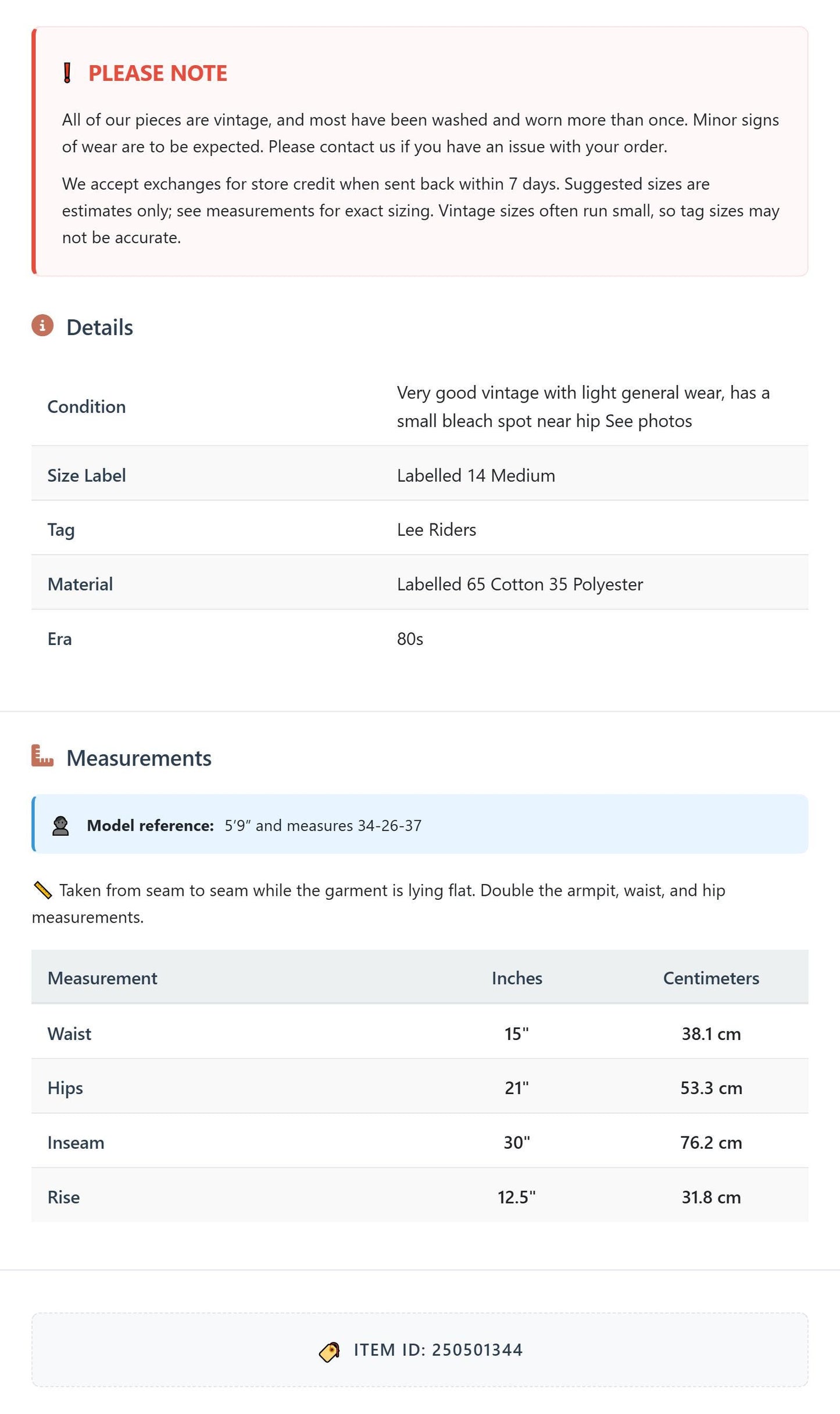
Task: Click the Measurements ruler icon
Action: (42, 756)
